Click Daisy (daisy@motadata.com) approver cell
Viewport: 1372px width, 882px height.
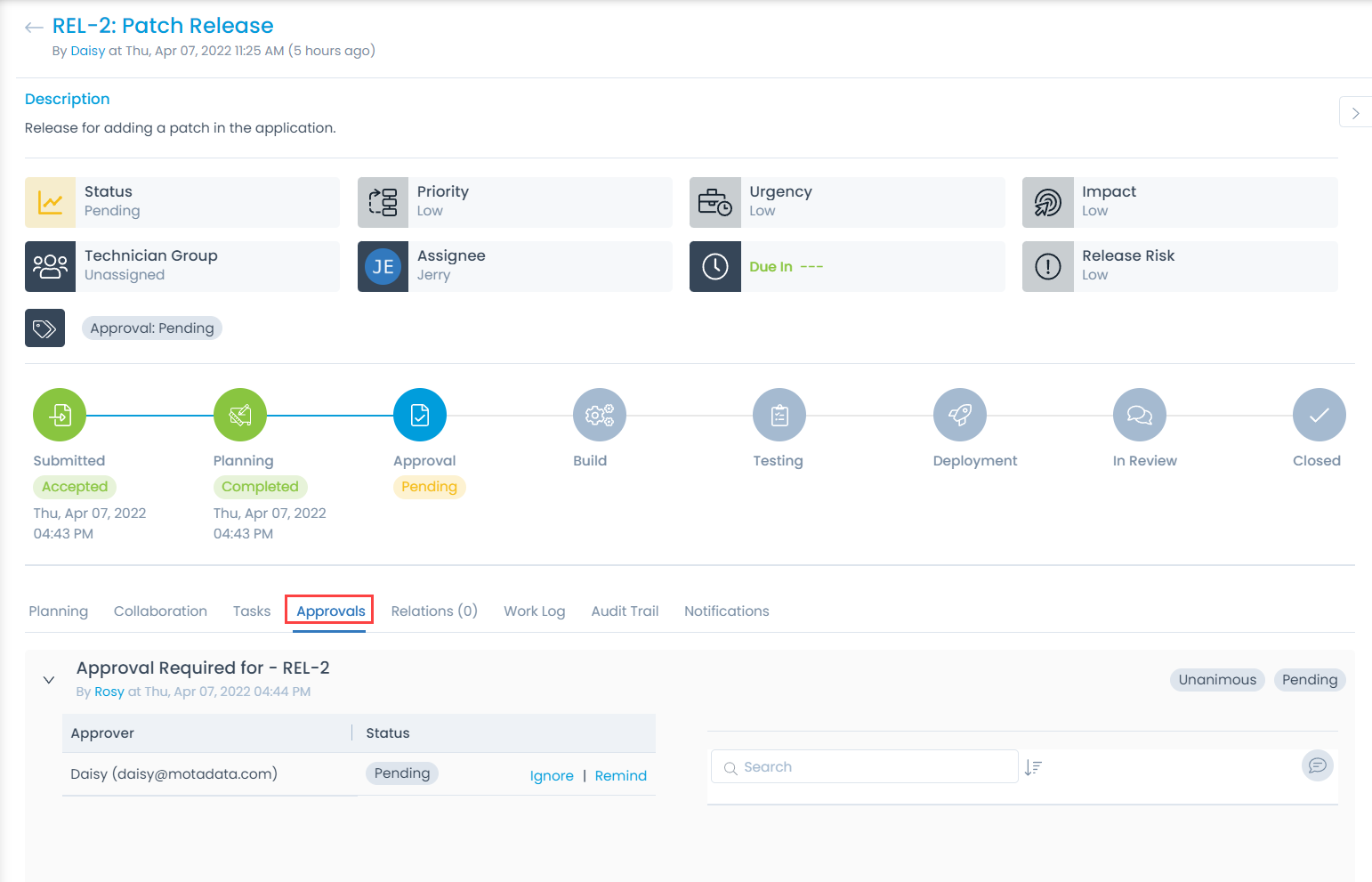click(x=174, y=774)
